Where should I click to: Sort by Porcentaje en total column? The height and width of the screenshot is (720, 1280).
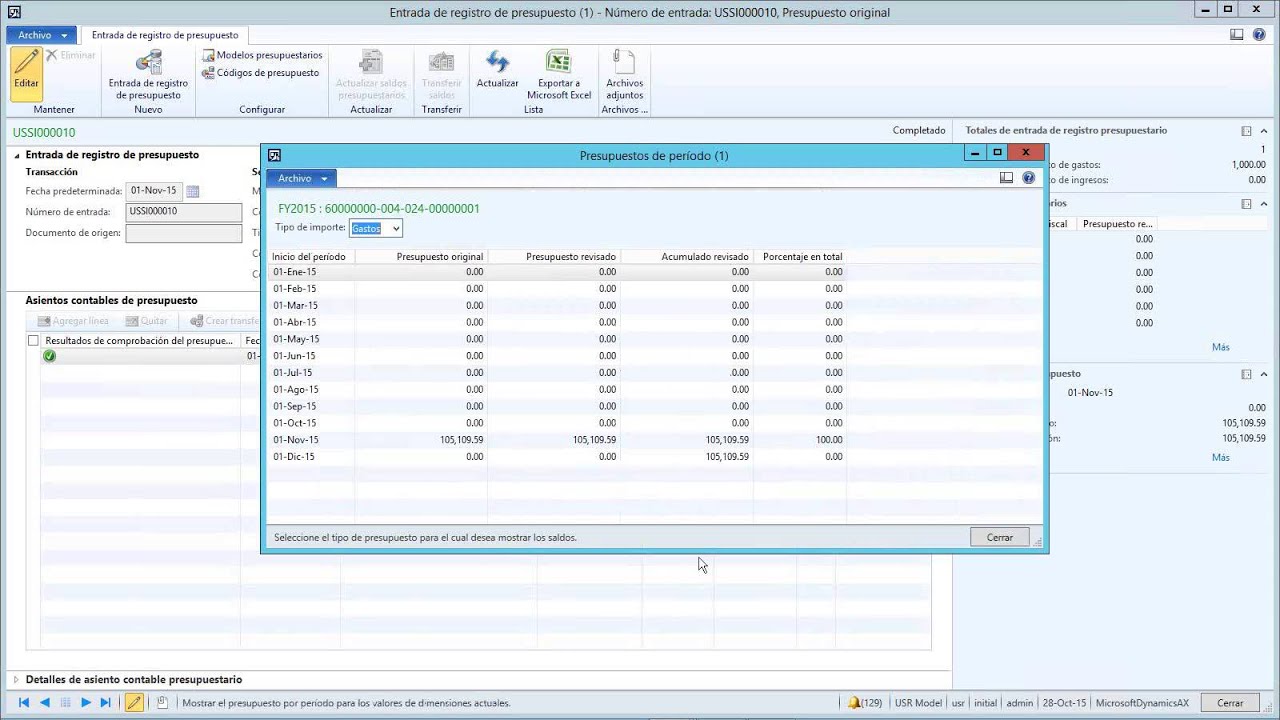click(799, 257)
